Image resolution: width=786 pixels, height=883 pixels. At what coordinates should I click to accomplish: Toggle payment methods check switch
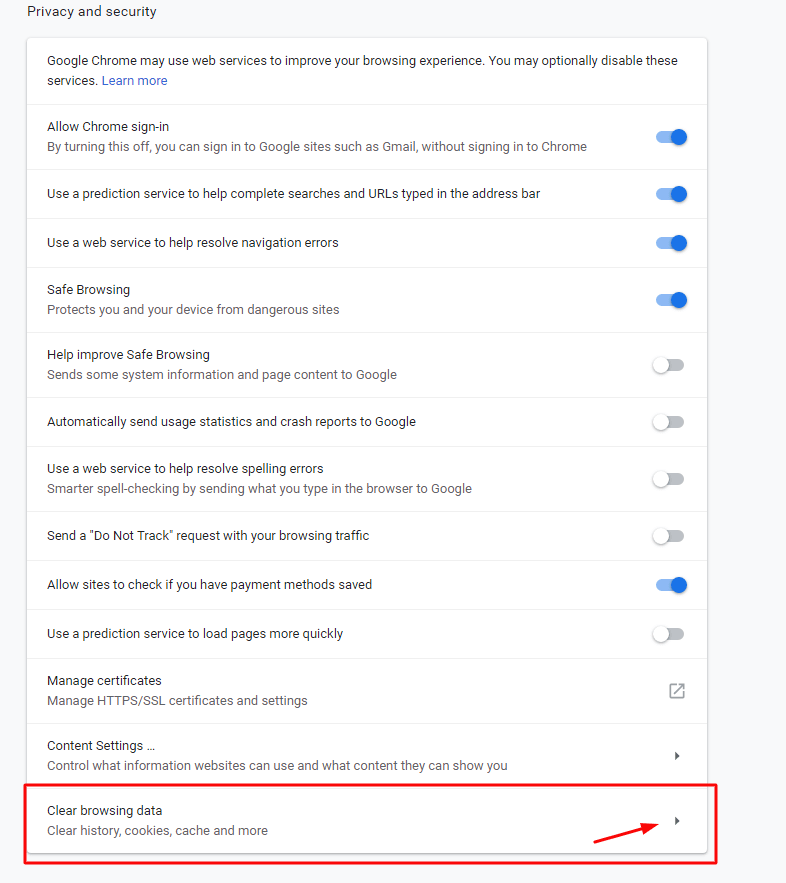(671, 585)
